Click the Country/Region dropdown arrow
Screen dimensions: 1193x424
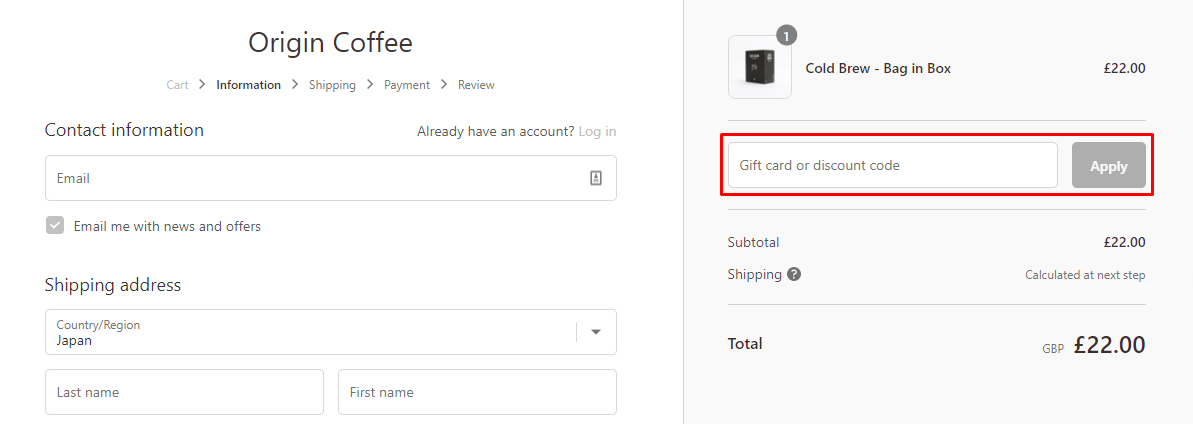pyautogui.click(x=596, y=332)
